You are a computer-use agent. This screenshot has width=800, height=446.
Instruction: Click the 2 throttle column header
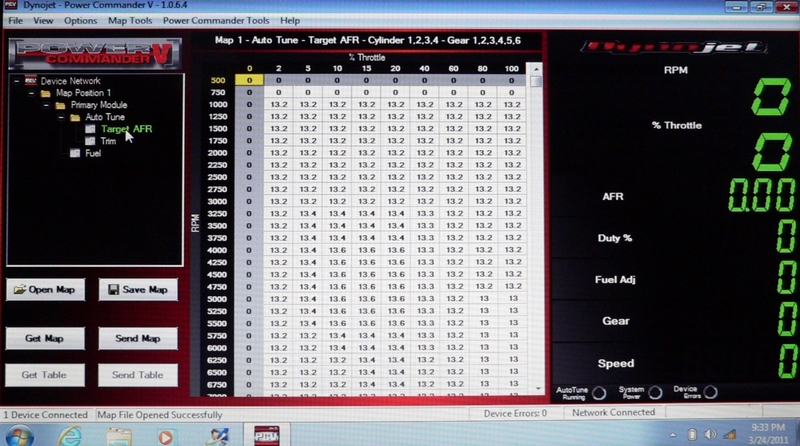[x=279, y=68]
